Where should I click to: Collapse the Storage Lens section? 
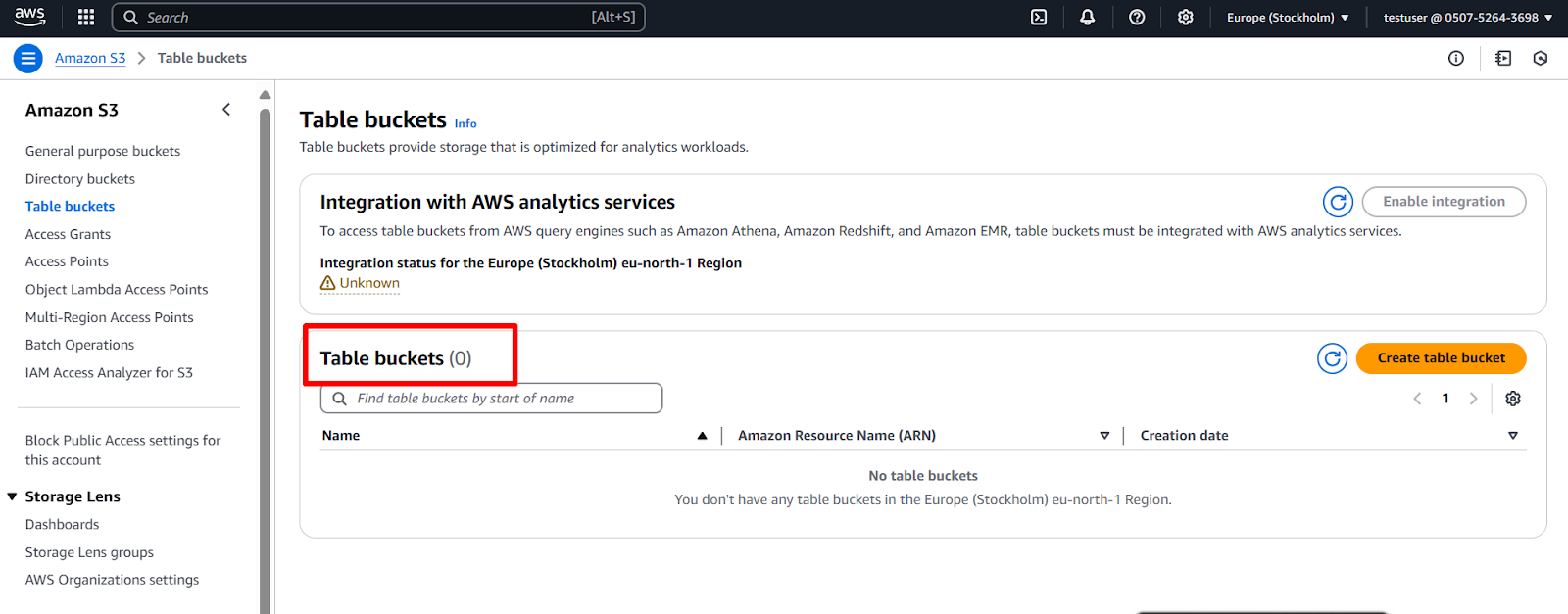[13, 496]
